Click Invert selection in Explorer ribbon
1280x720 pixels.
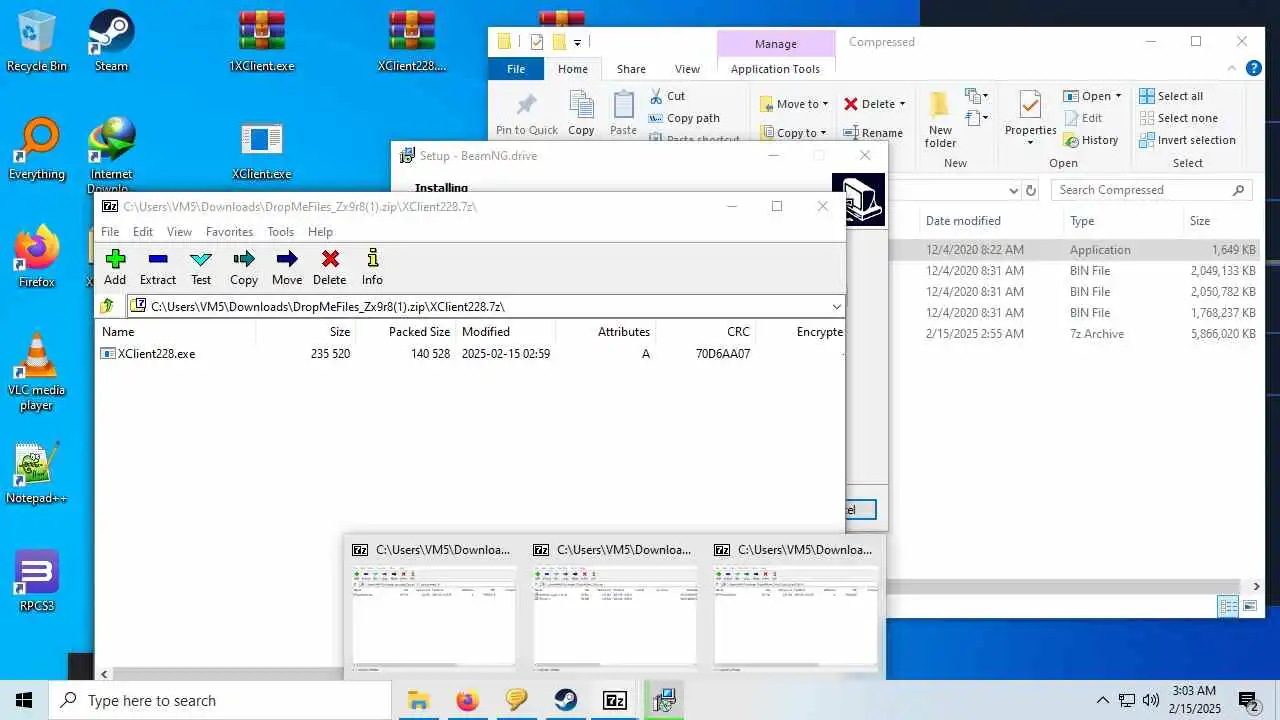click(1187, 140)
